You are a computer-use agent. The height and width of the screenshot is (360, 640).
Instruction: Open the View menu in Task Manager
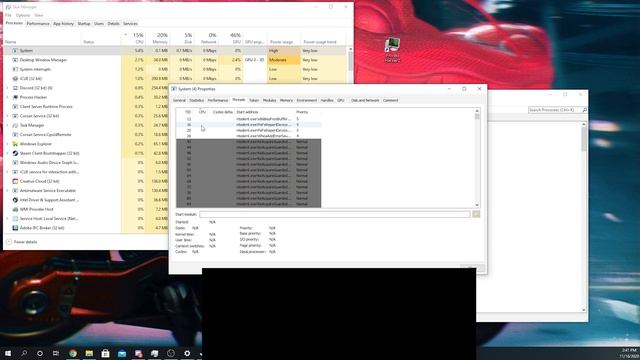point(38,15)
